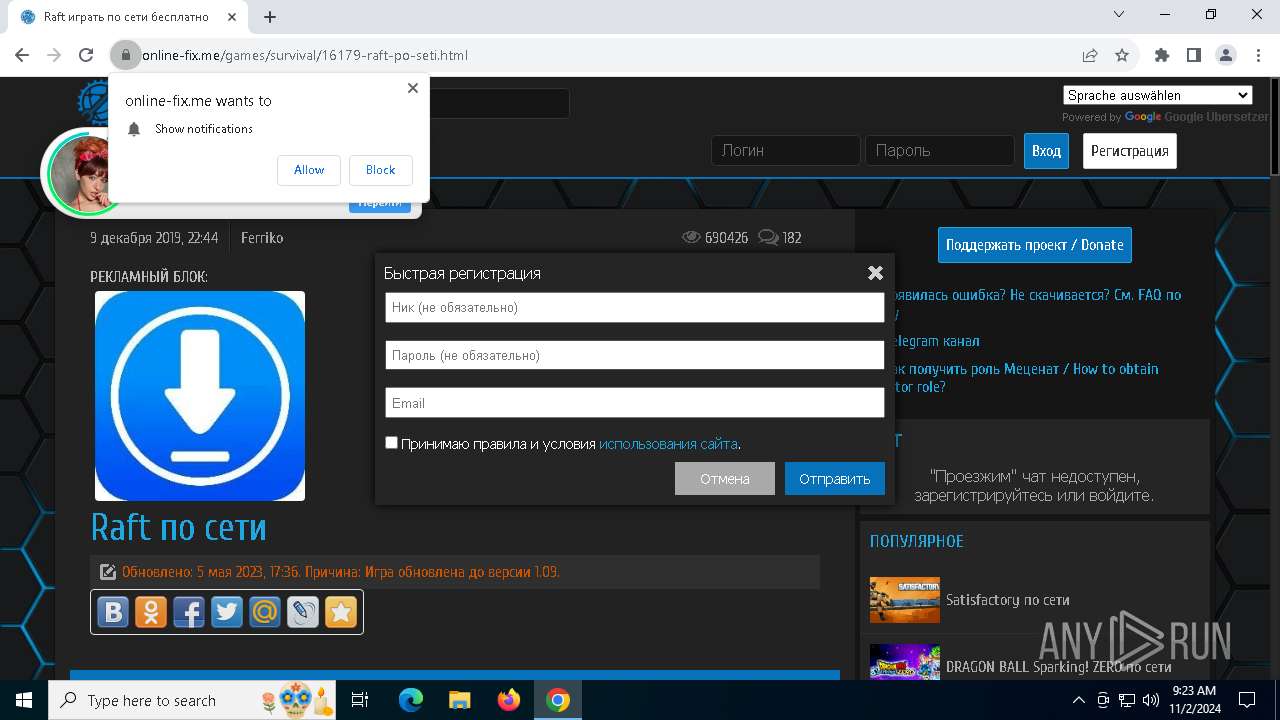
Task: Click the yellow star favorites icon
Action: click(341, 611)
